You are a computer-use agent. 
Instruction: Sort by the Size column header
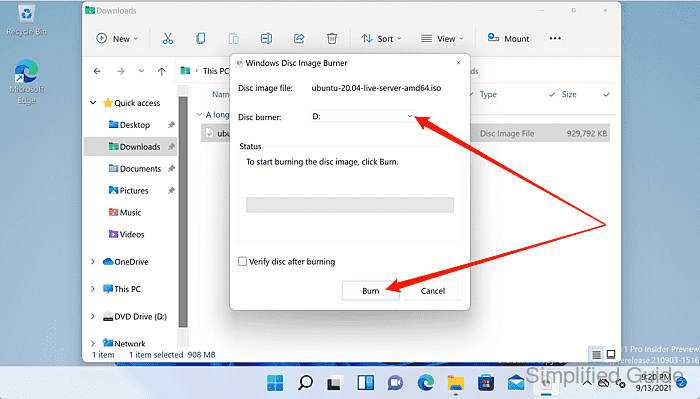(569, 95)
